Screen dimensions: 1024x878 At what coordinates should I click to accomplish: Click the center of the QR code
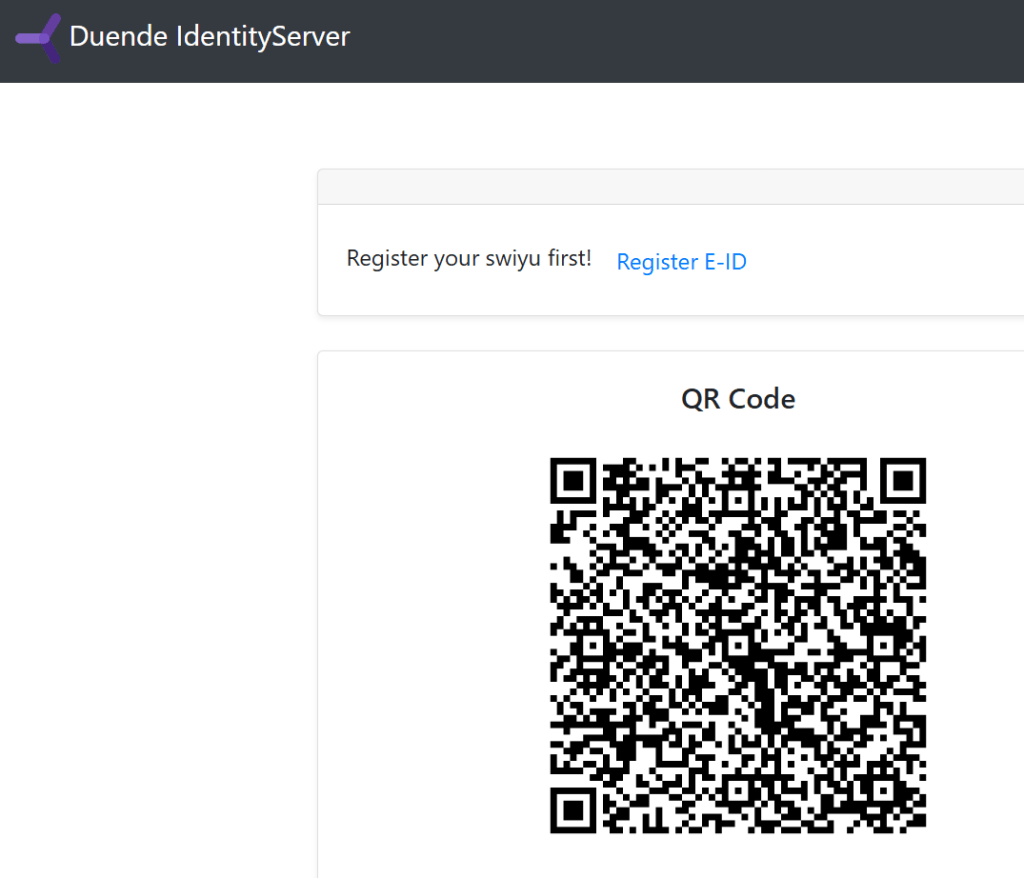tap(738, 645)
